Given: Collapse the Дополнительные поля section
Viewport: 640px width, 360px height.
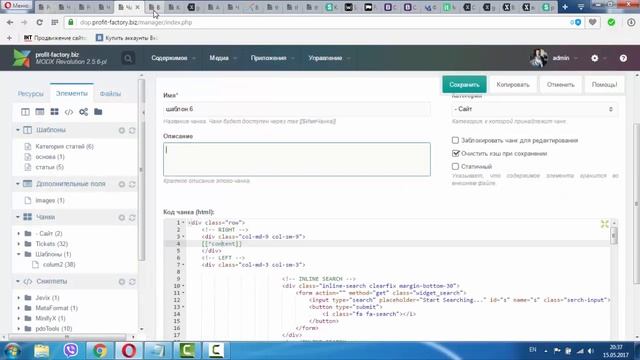Looking at the screenshot, I should click(18, 184).
